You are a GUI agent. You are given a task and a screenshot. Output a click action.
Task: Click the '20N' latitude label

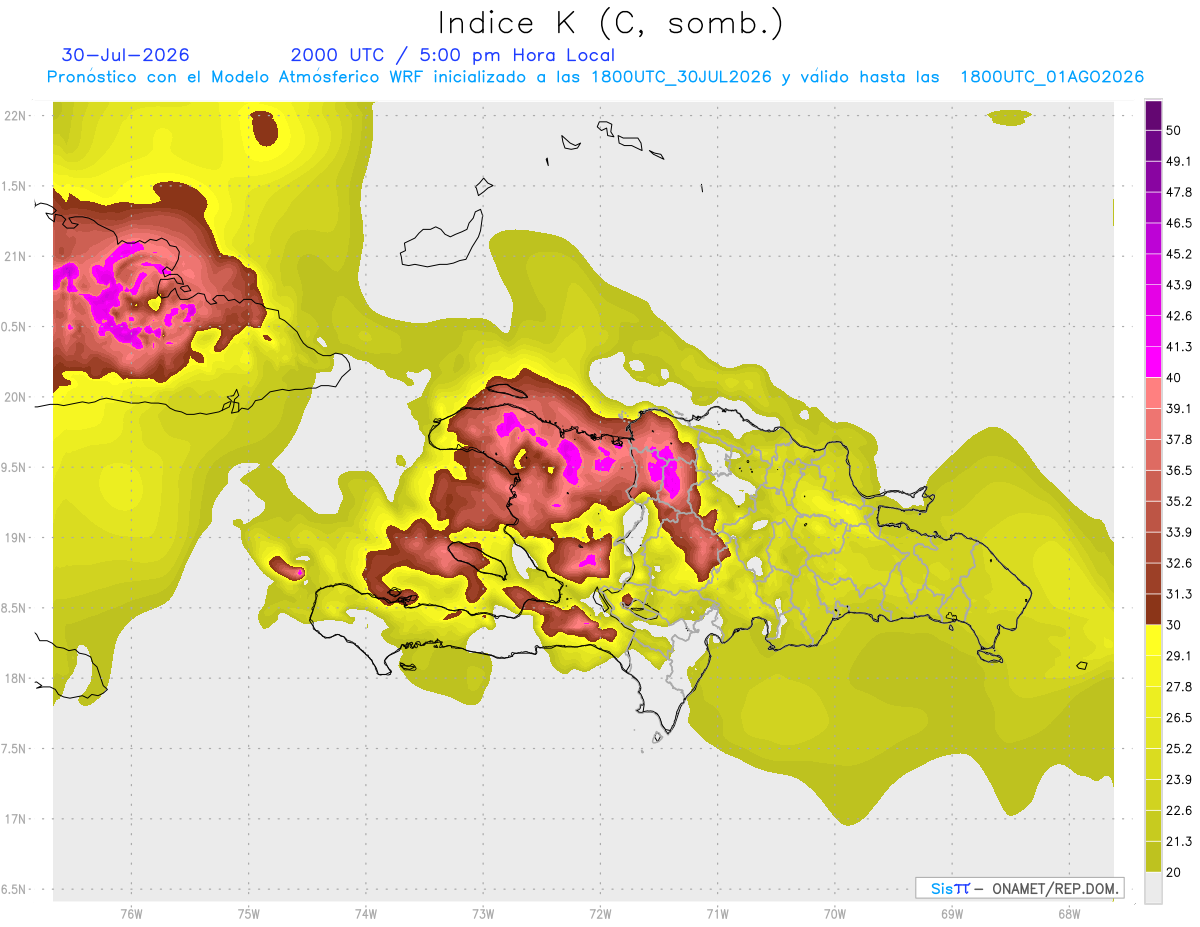point(17,397)
